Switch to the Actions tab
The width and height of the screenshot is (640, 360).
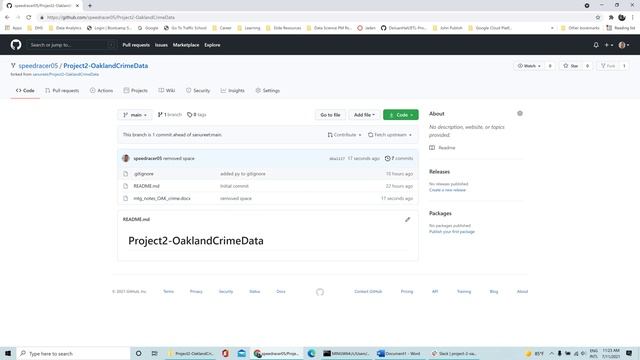(101, 91)
